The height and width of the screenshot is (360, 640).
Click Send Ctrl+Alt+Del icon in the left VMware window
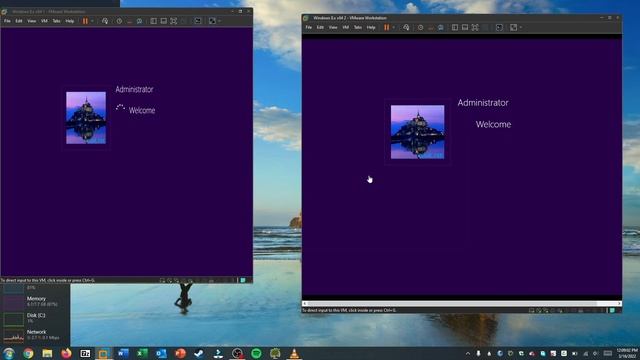[x=105, y=21]
